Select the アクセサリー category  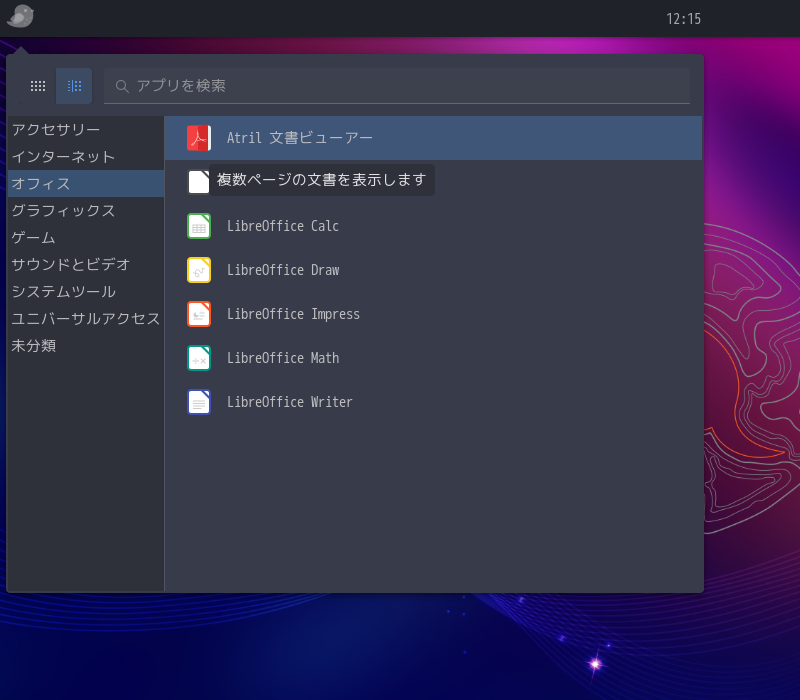pyautogui.click(x=86, y=130)
